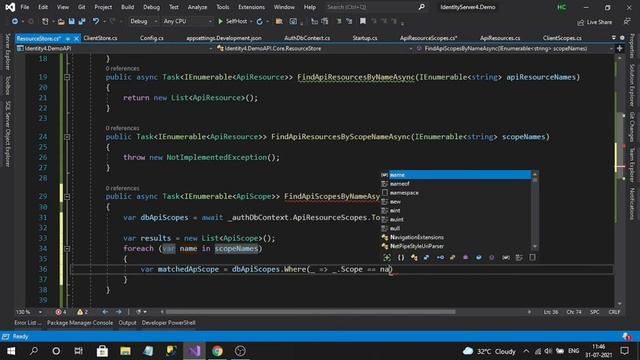Switch to the appsettings.Development.json tab

click(x=224, y=38)
